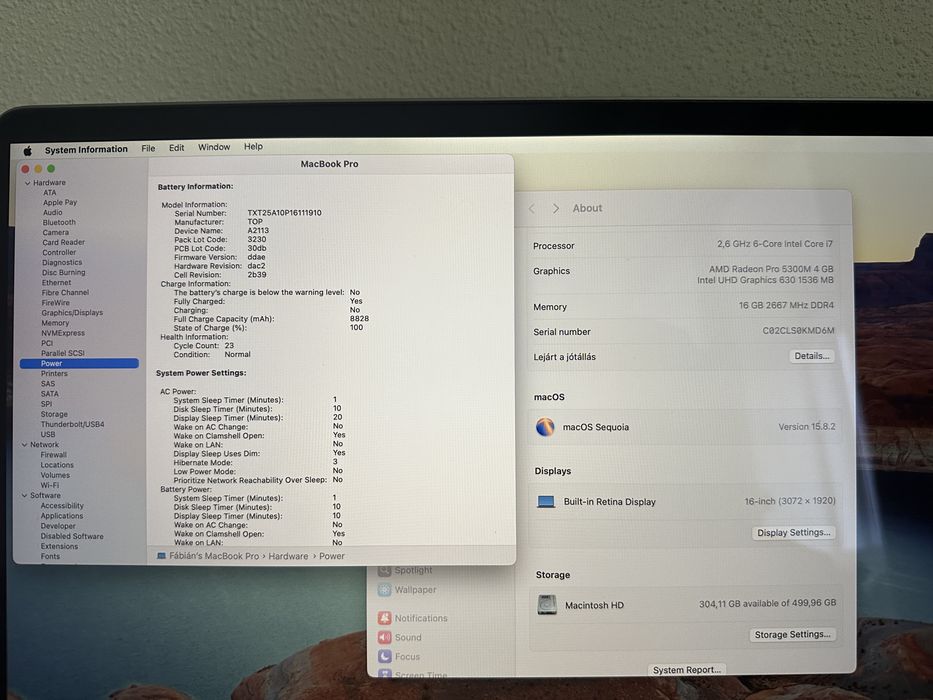Select Camera in the sidebar

(55, 233)
